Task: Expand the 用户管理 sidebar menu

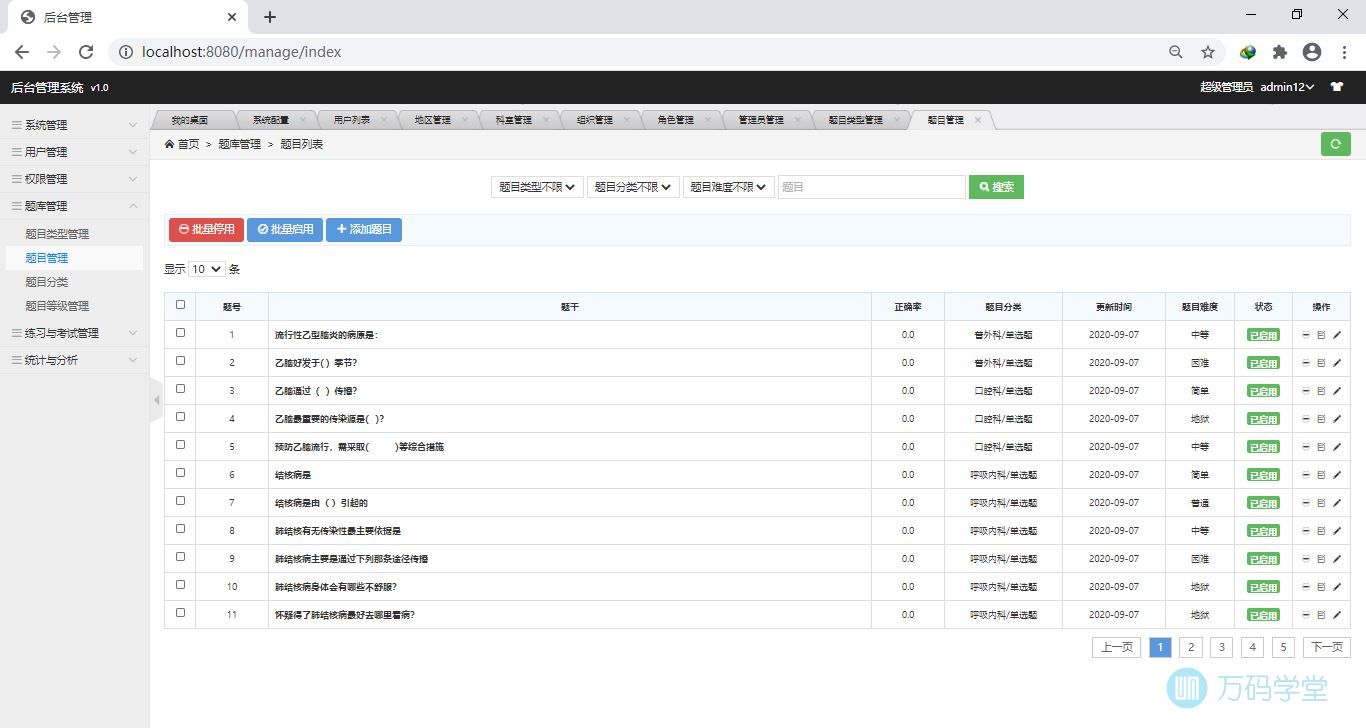Action: point(74,152)
